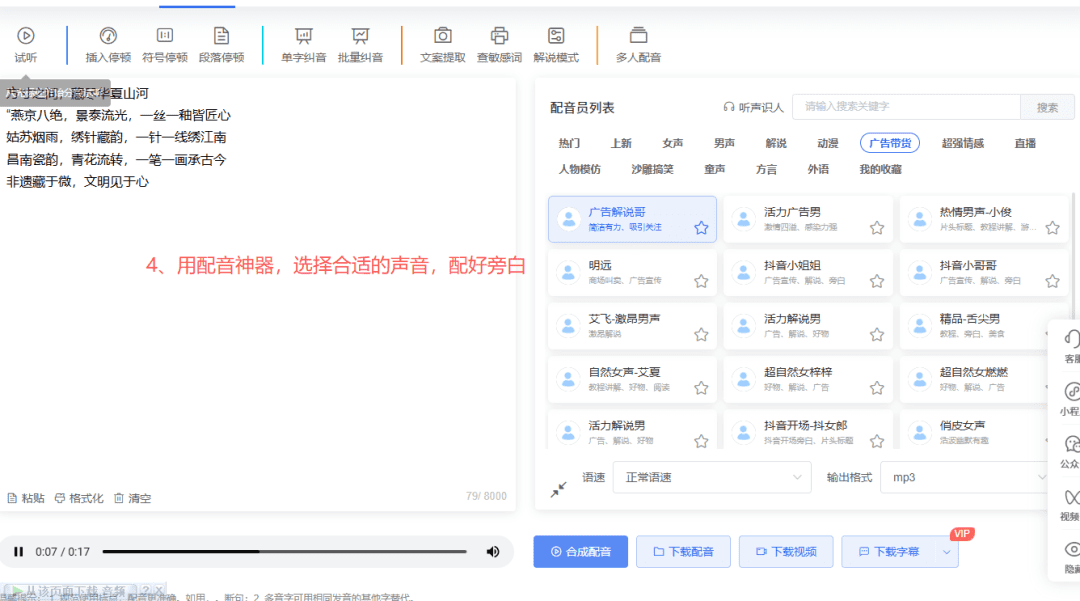Click the audio playback progress bar
The image size is (1080, 601).
click(284, 552)
